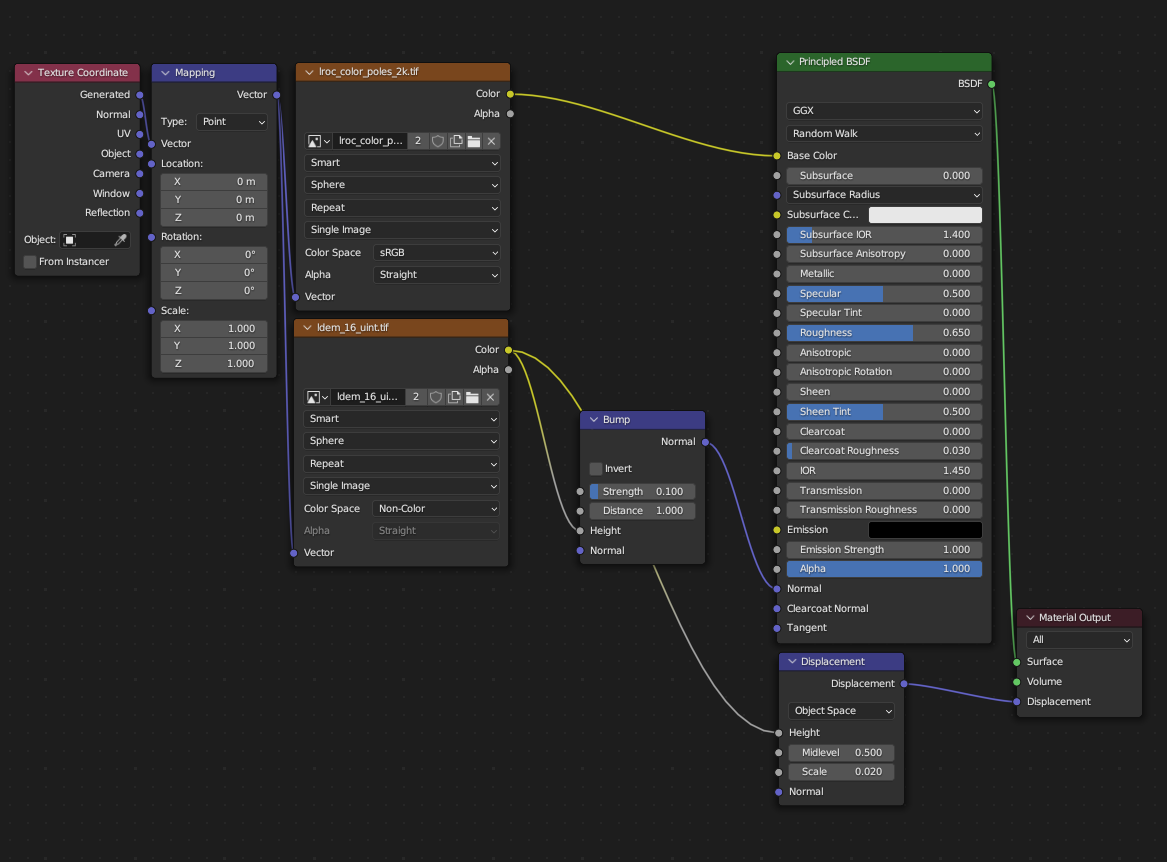This screenshot has width=1167, height=862.
Task: Click Bump Distance field 1.000
Action: click(642, 511)
